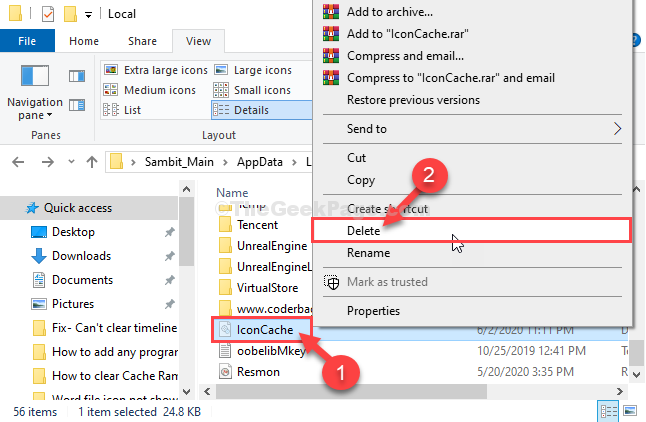This screenshot has width=646, height=422.
Task: Toggle the Details pane icon
Action: (x=77, y=106)
